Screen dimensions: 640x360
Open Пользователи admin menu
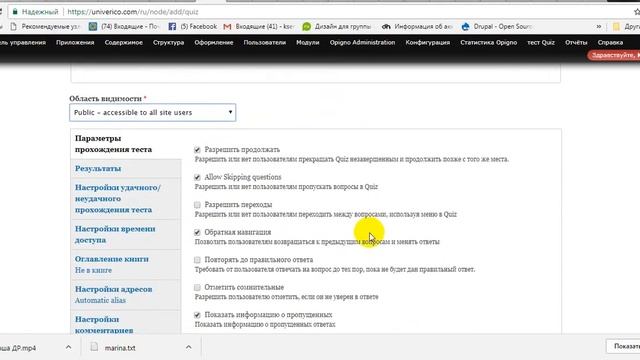[x=264, y=42]
